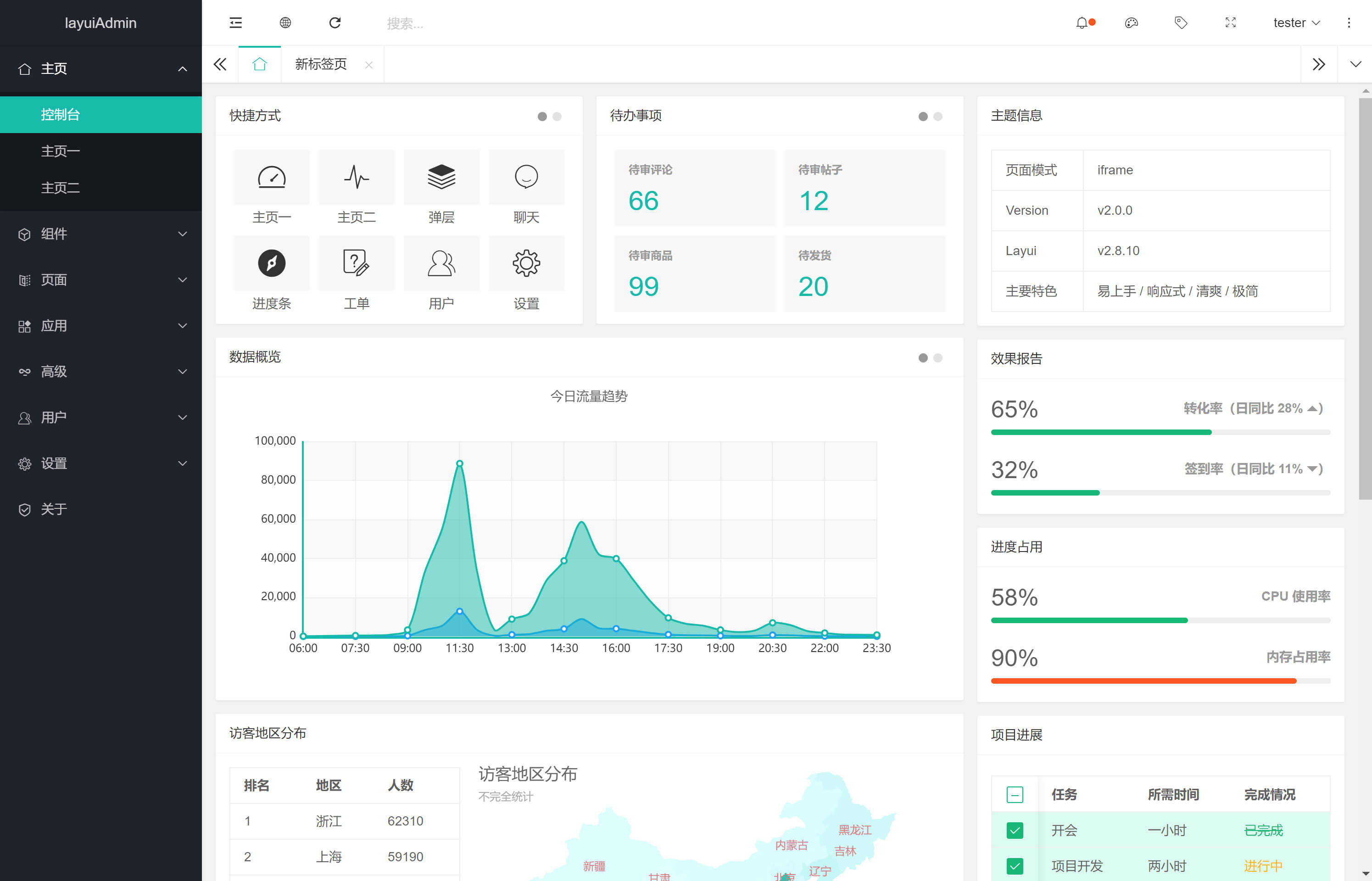Open the 待审评论 66 card
The height and width of the screenshot is (881, 1372).
[695, 188]
